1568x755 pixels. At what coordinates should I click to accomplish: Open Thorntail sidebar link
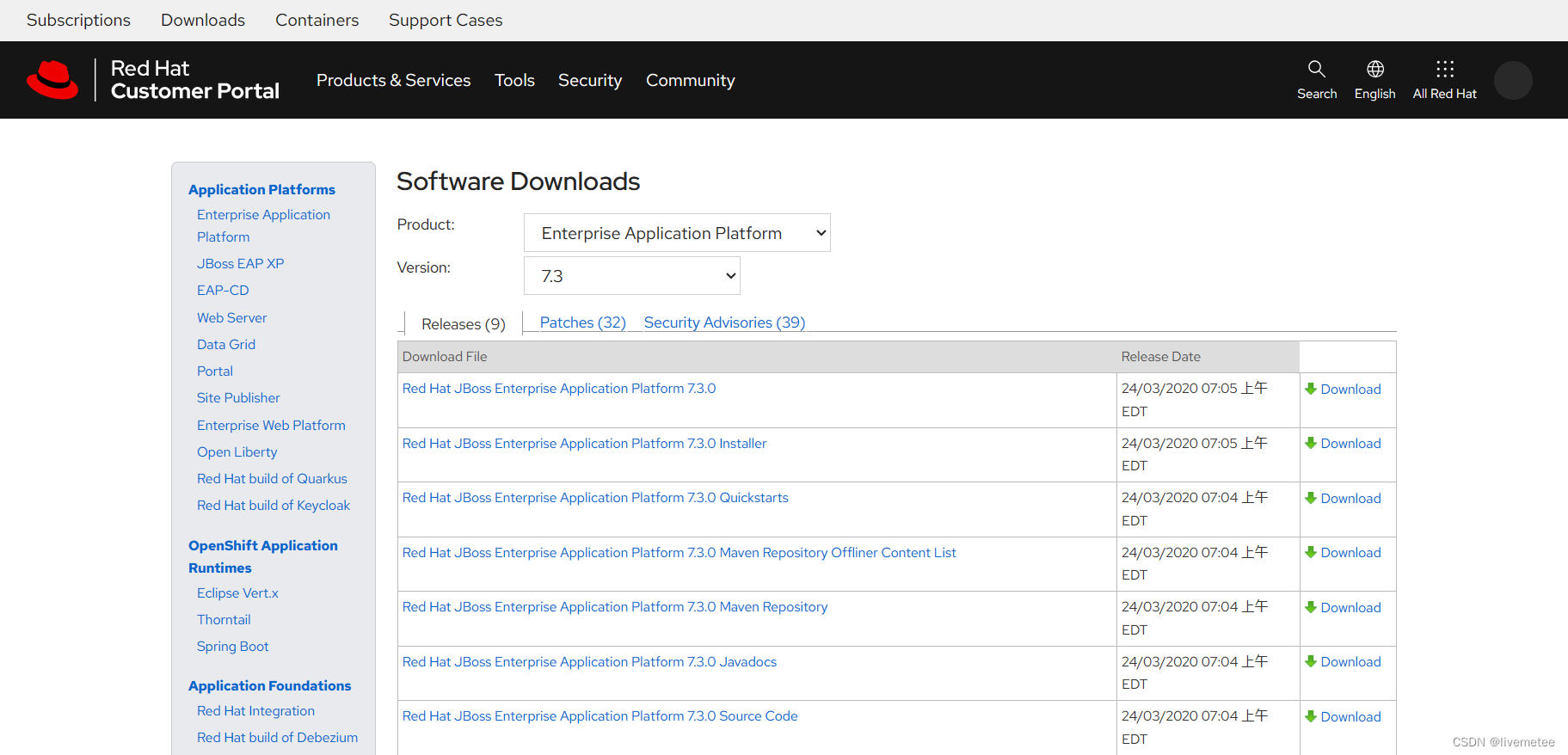click(x=224, y=619)
